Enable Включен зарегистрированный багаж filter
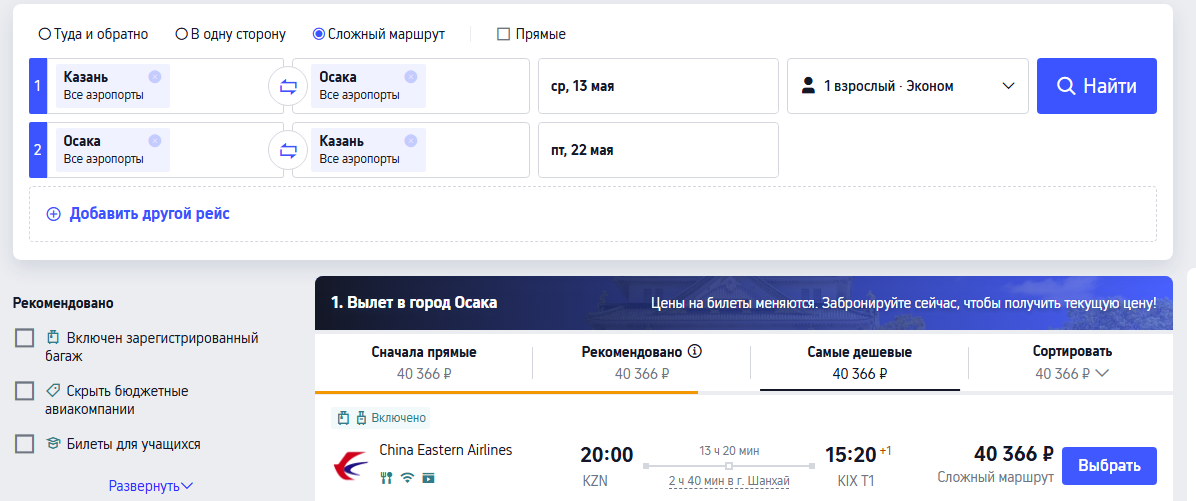The image size is (1196, 501). point(25,338)
